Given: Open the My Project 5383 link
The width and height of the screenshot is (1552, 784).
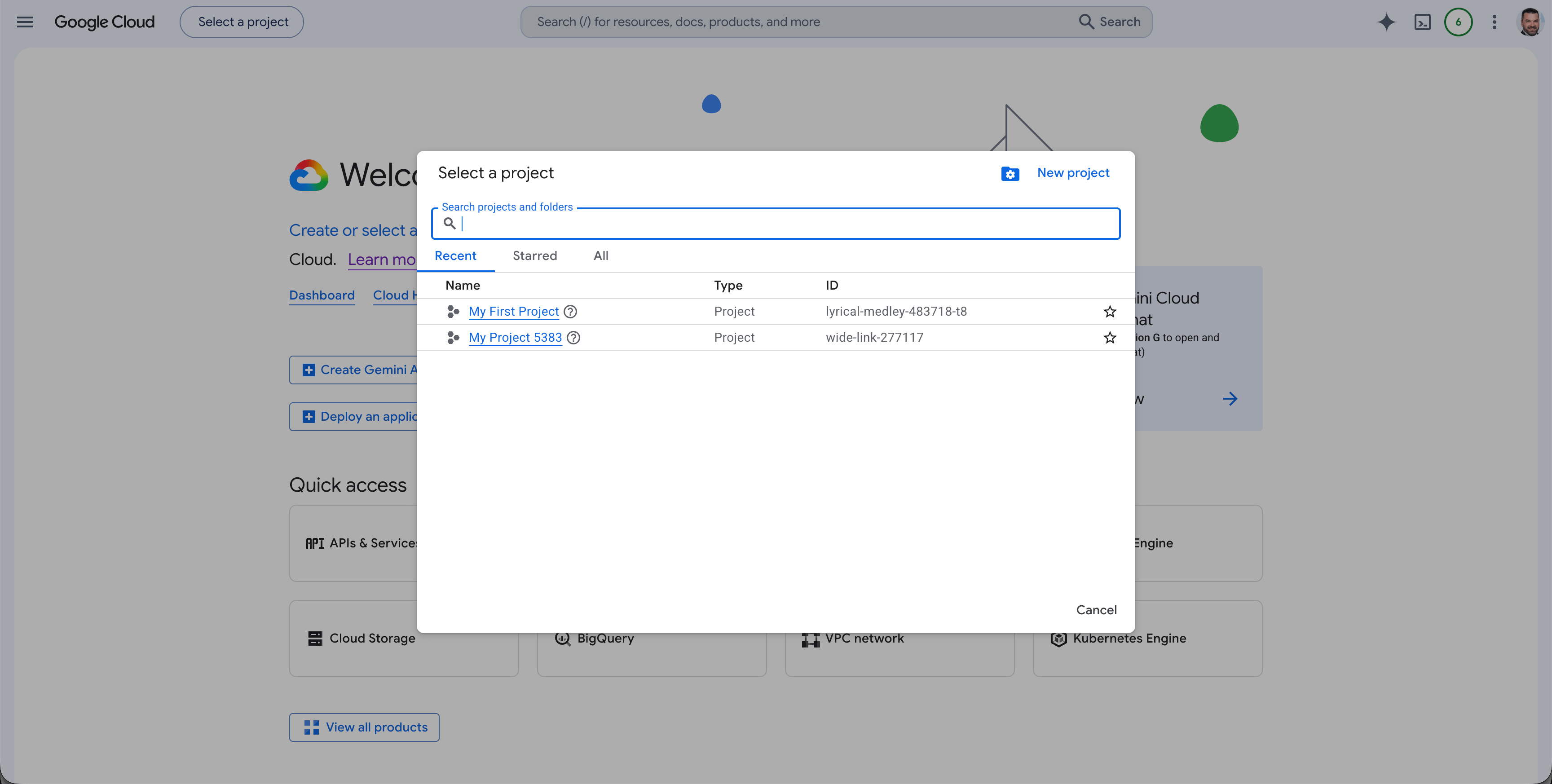Looking at the screenshot, I should click(515, 338).
